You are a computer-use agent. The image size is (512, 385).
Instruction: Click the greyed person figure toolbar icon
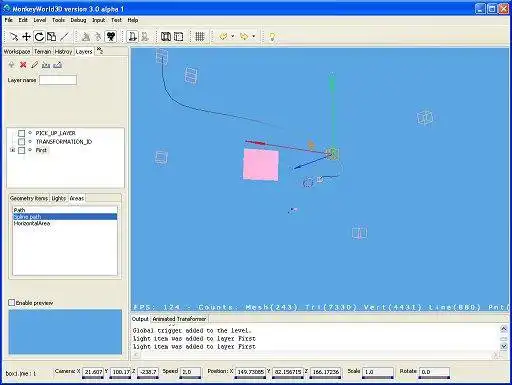tap(86, 36)
